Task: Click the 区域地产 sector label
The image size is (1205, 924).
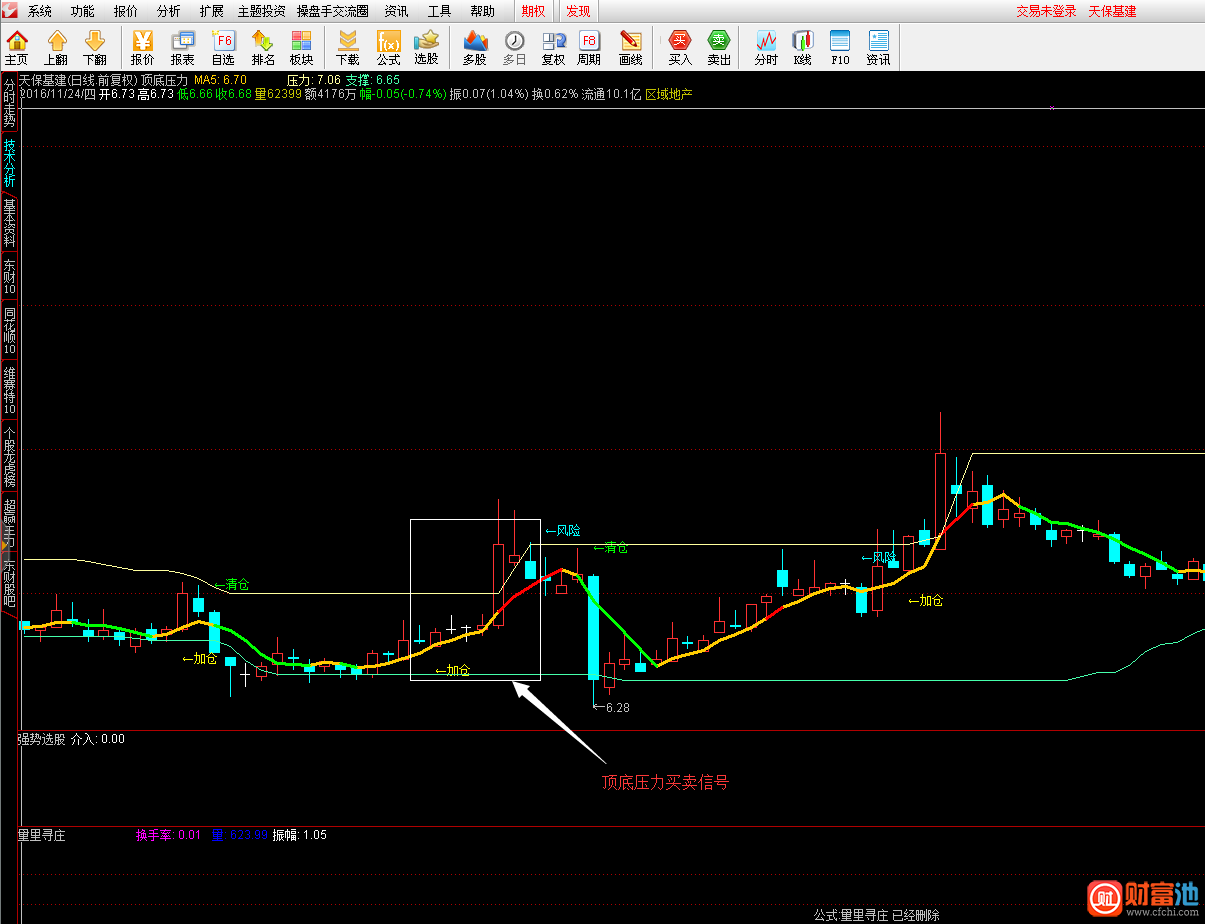Action: (669, 94)
